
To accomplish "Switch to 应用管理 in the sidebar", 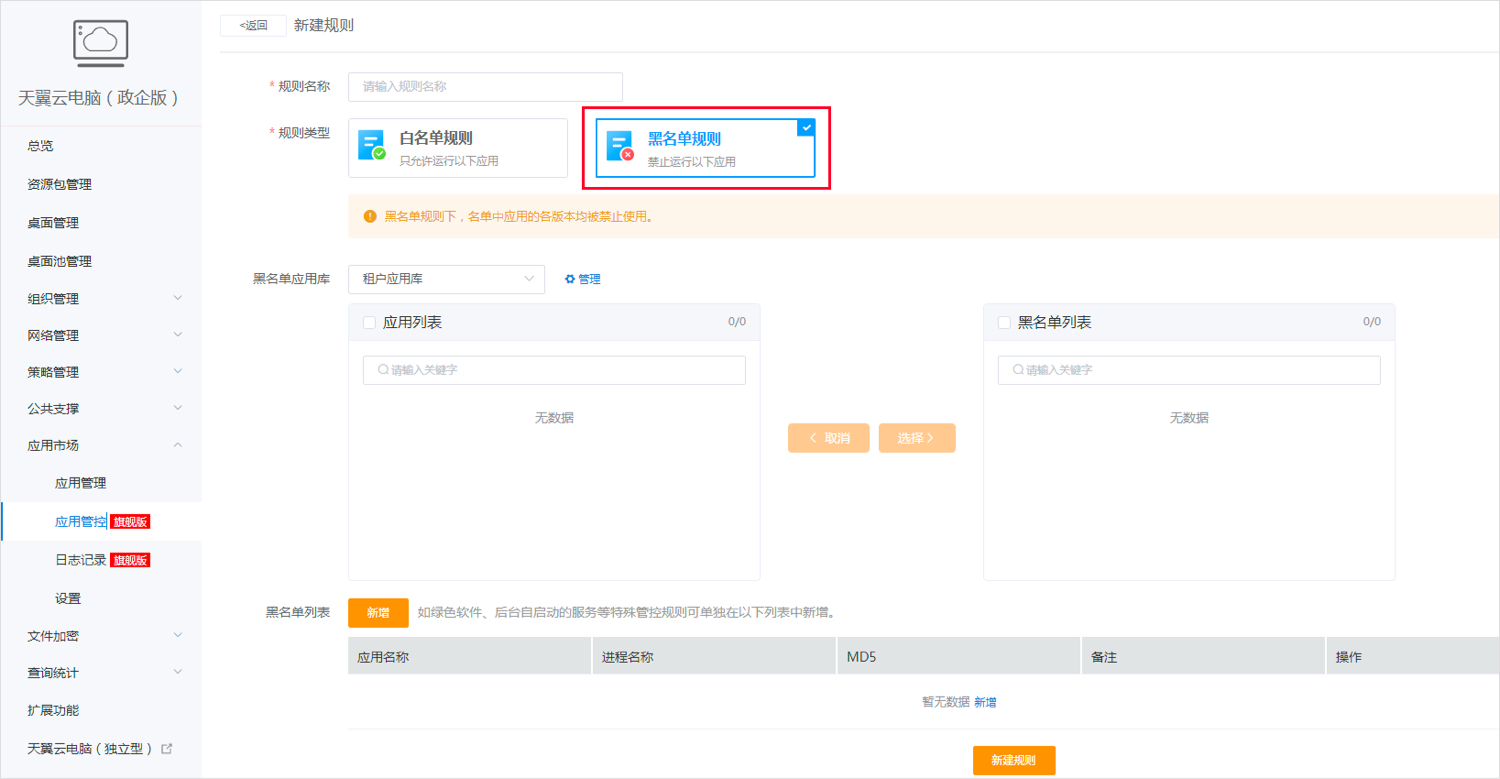I will 81,482.
